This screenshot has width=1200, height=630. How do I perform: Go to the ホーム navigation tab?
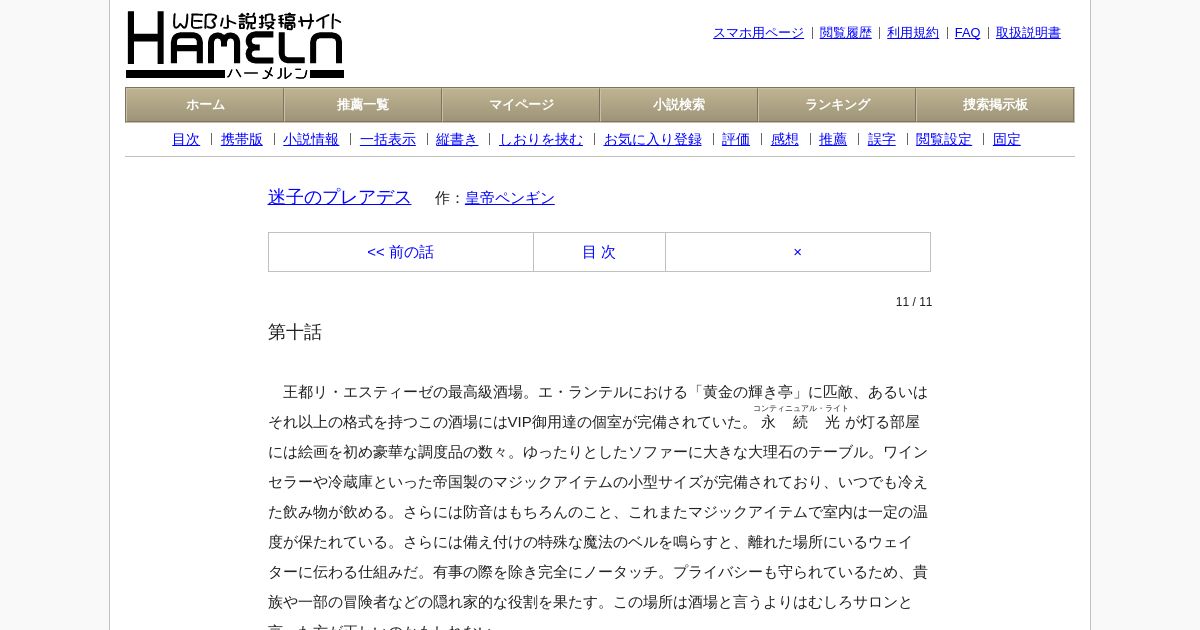(x=205, y=105)
